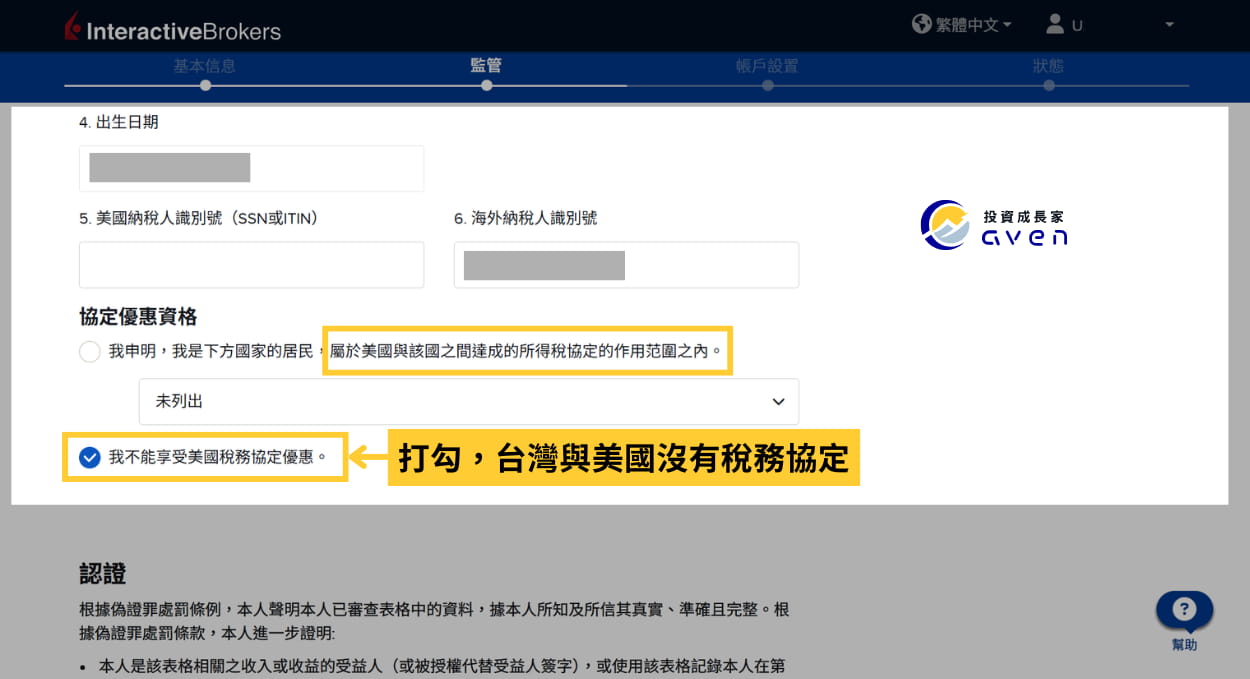Click the Interactive Brokers logo
This screenshot has height=679, width=1250.
tap(172, 29)
